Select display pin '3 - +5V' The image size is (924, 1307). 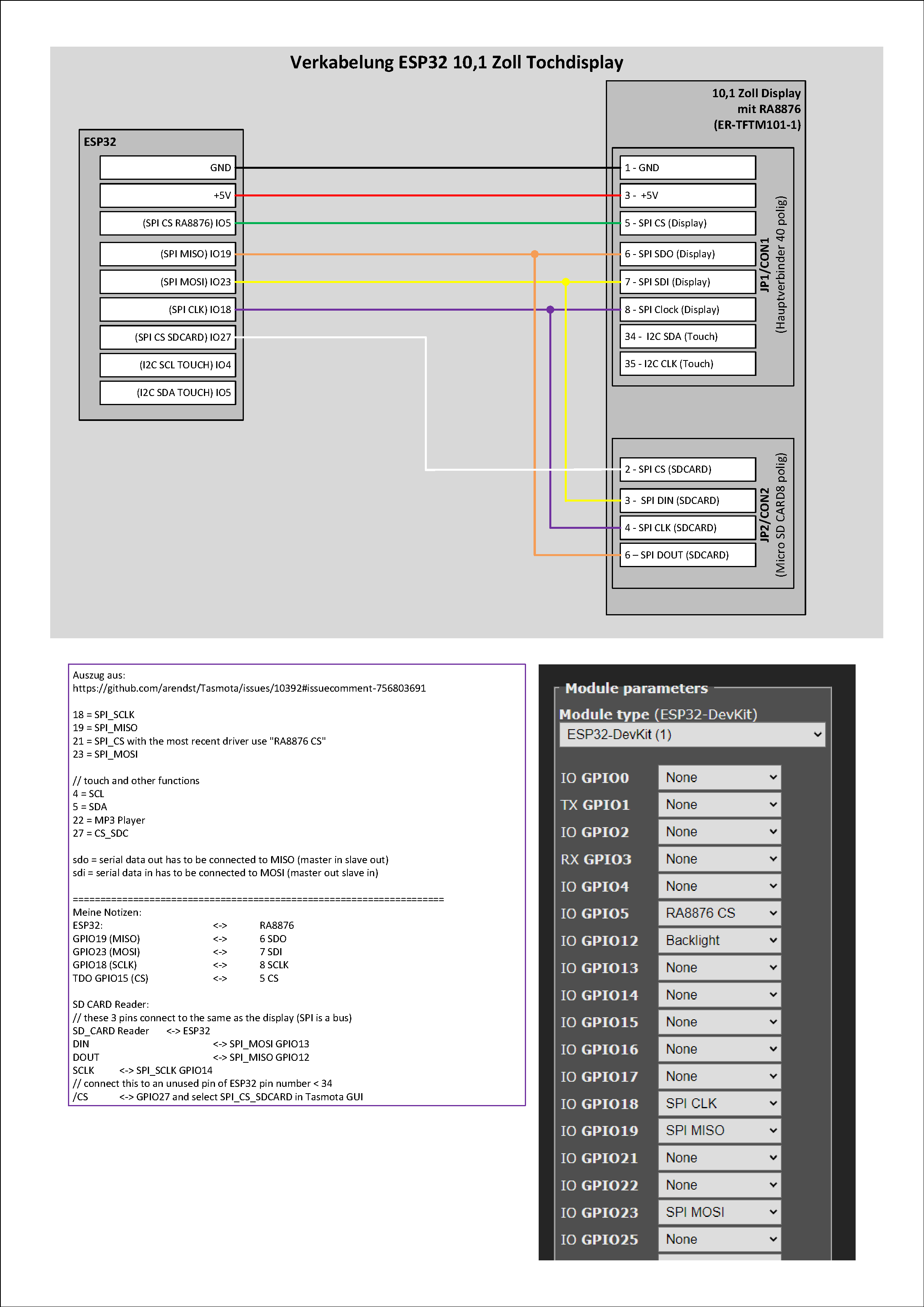coord(688,195)
